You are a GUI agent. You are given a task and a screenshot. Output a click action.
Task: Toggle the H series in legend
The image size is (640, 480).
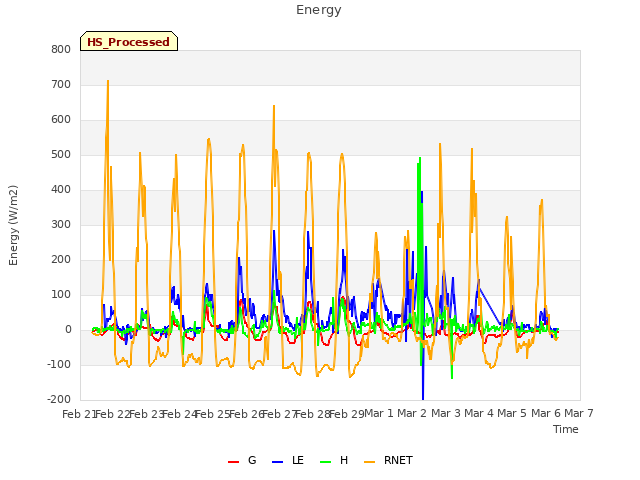tap(334, 460)
